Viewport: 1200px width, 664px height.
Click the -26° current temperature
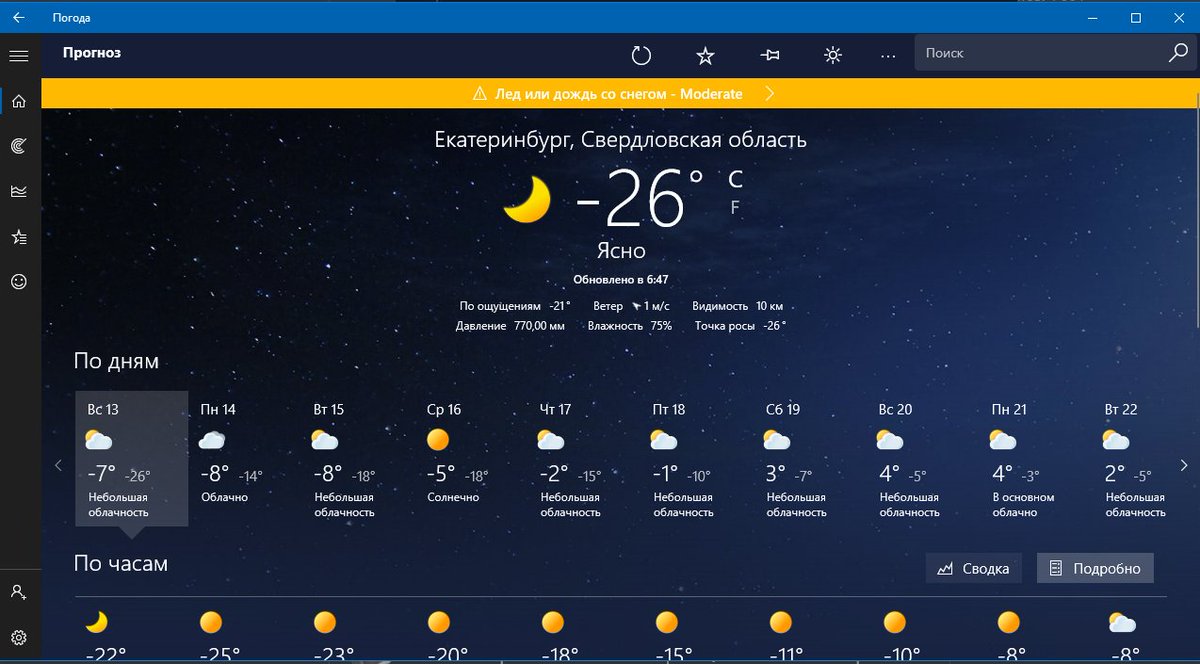pos(641,197)
